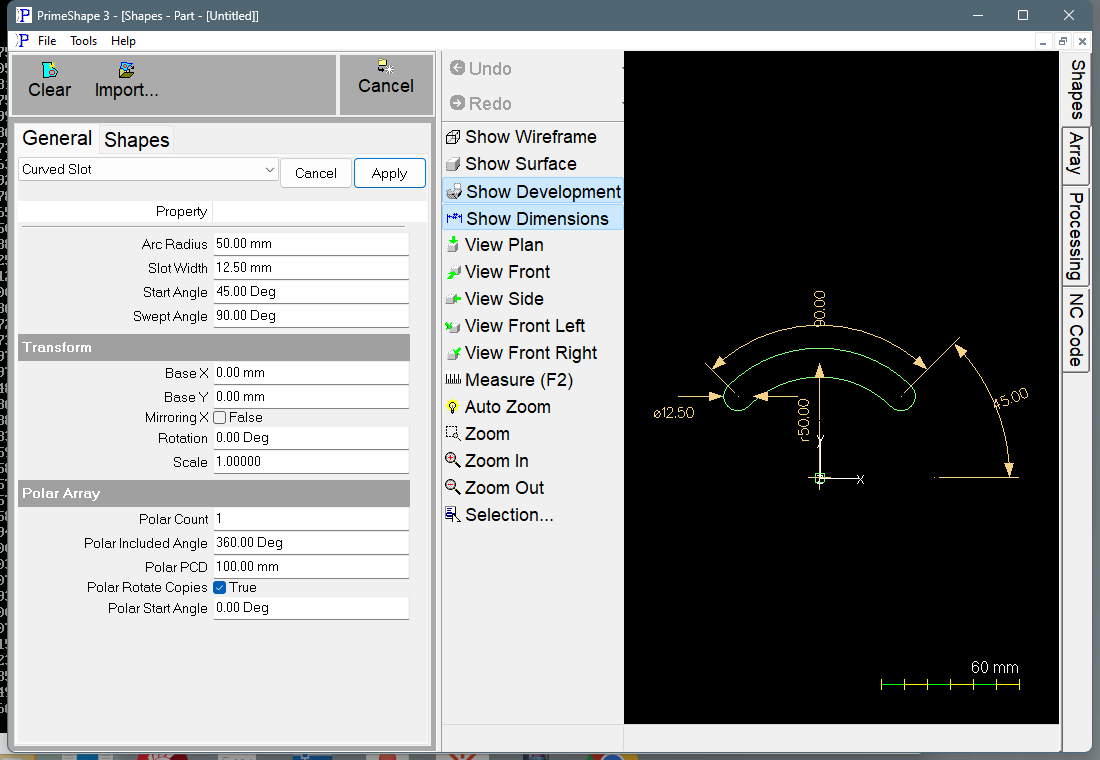Click the Apply button

[389, 173]
